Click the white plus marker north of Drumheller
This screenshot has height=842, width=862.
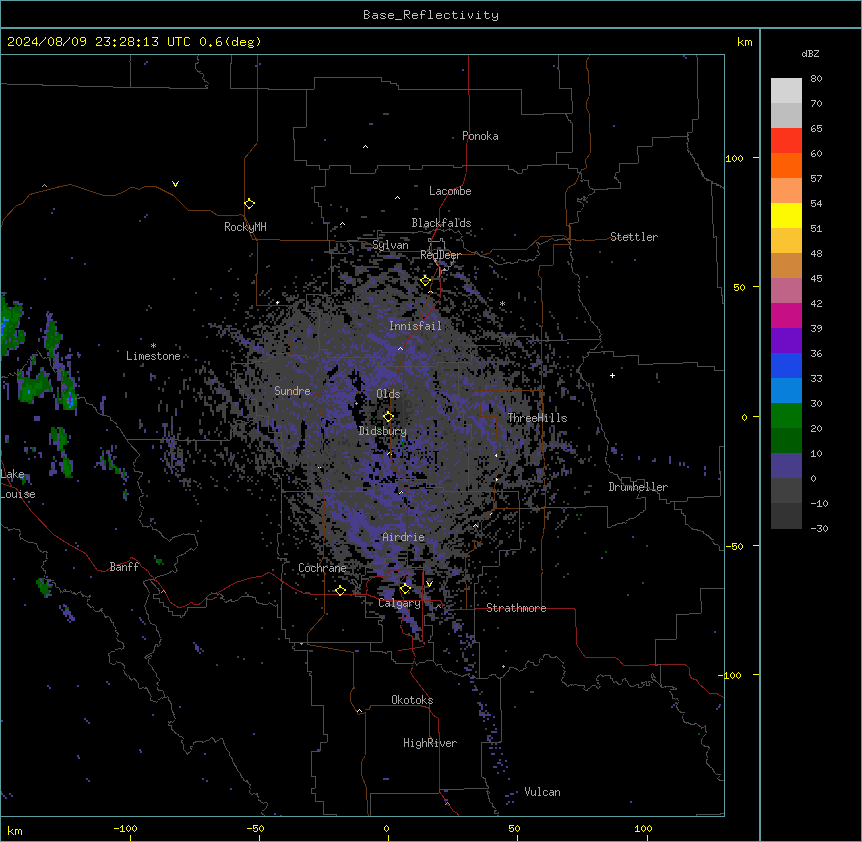[612, 375]
